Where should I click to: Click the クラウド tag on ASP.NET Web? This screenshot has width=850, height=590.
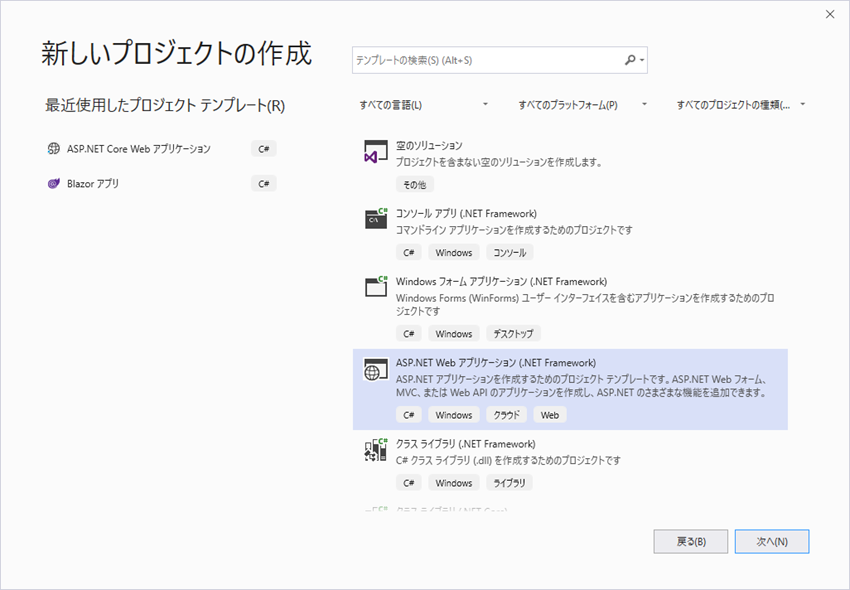coord(506,415)
